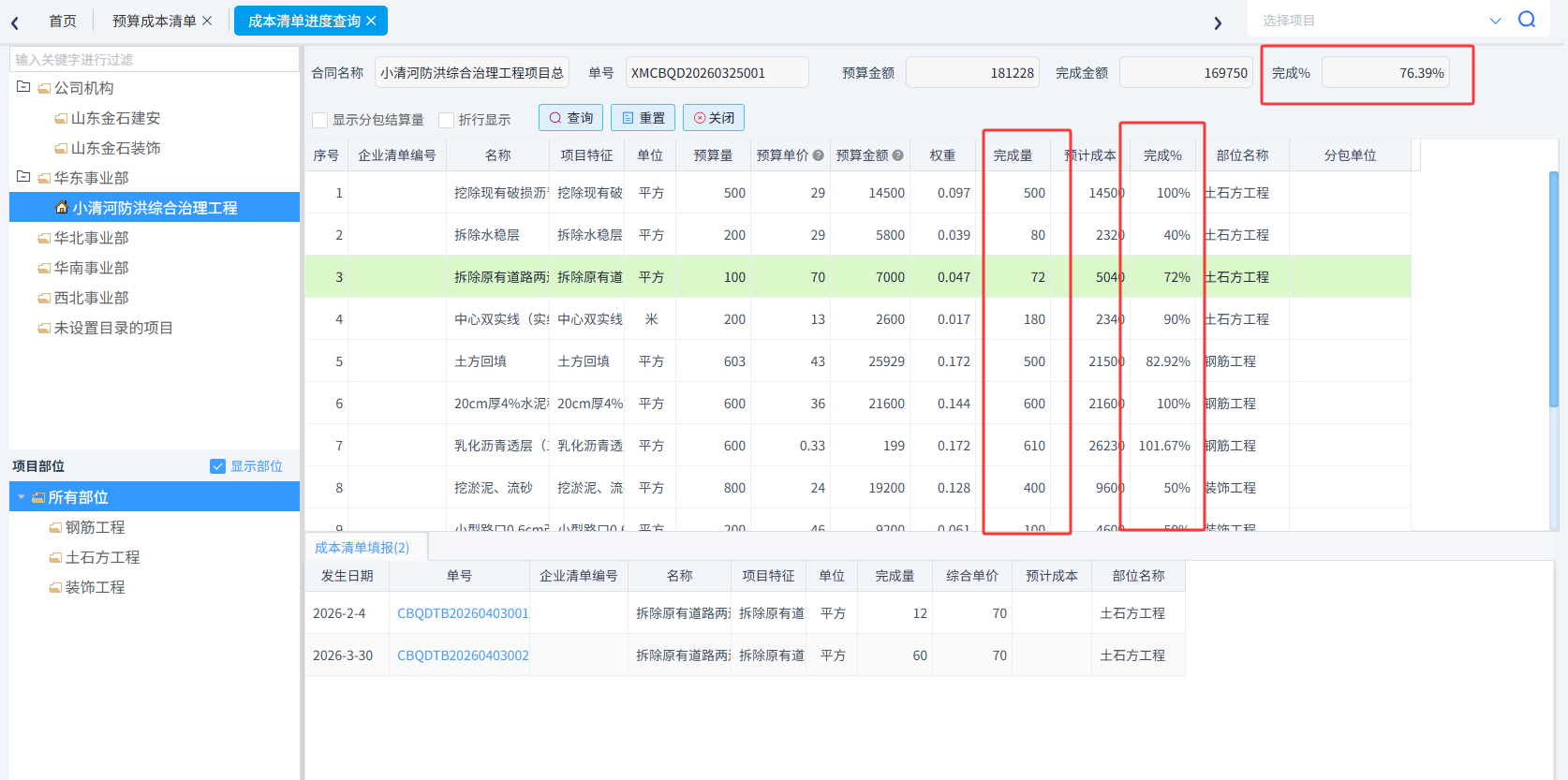Click the help icon beside 预算金额 header
Screen dimensions: 1568x780
tap(897, 155)
